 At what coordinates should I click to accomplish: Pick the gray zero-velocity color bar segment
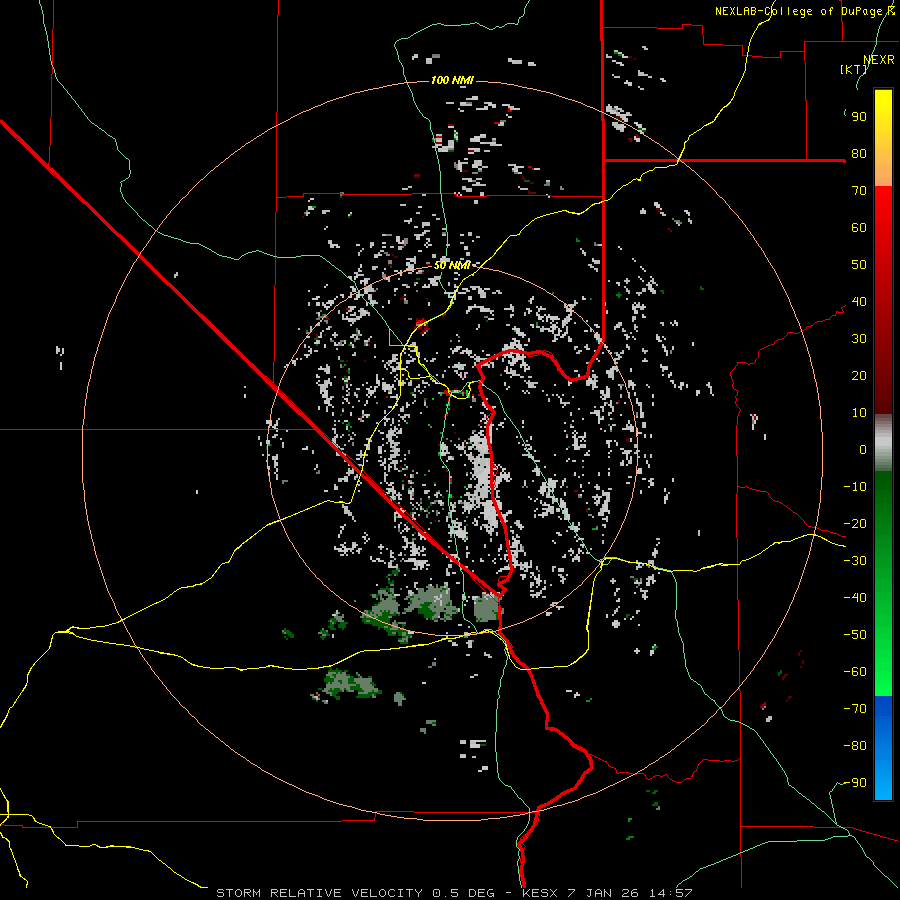pyautogui.click(x=883, y=443)
